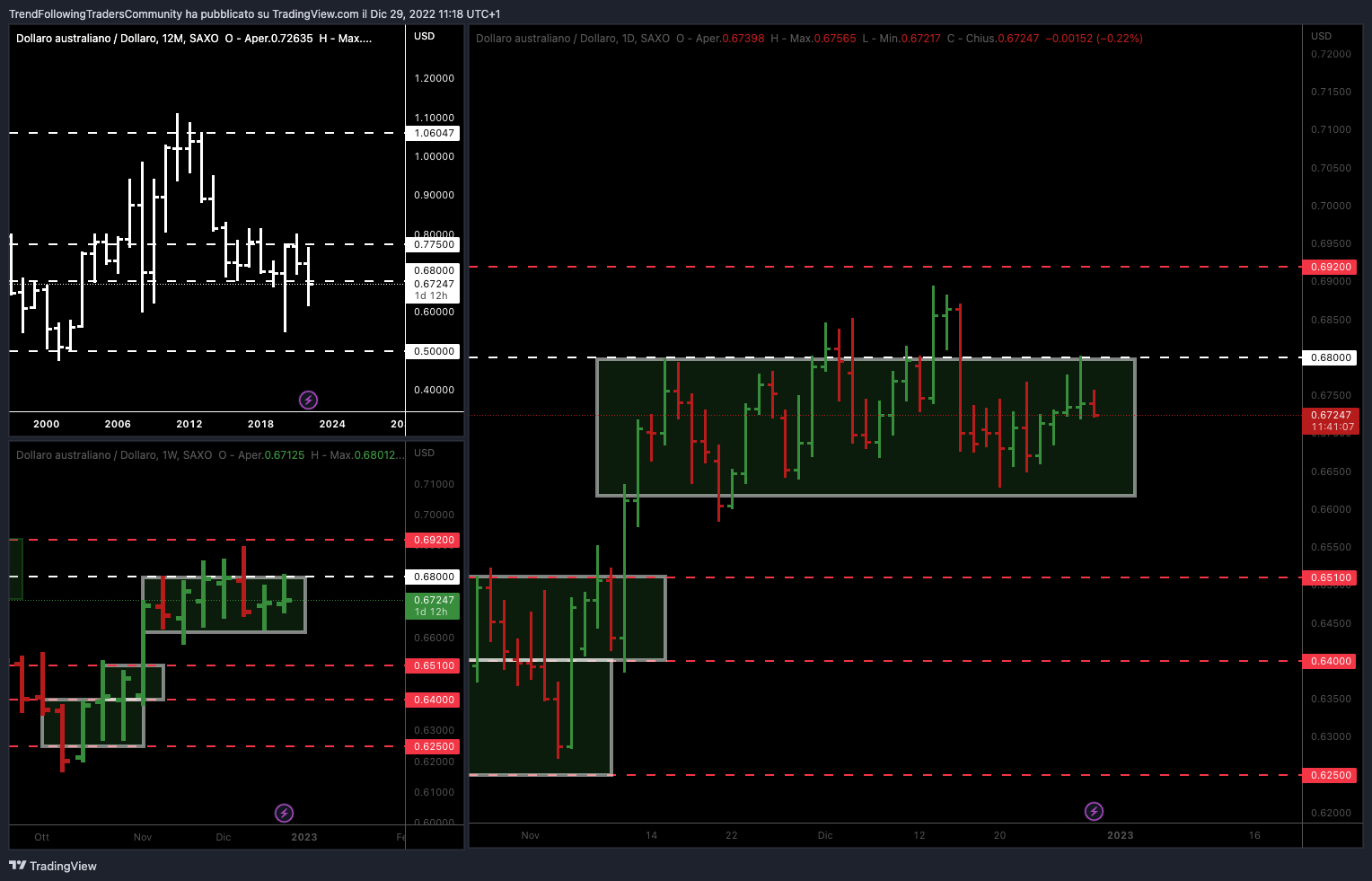Click the USD currency label on the 1D chart
This screenshot has height=881, width=1372.
point(1321,36)
